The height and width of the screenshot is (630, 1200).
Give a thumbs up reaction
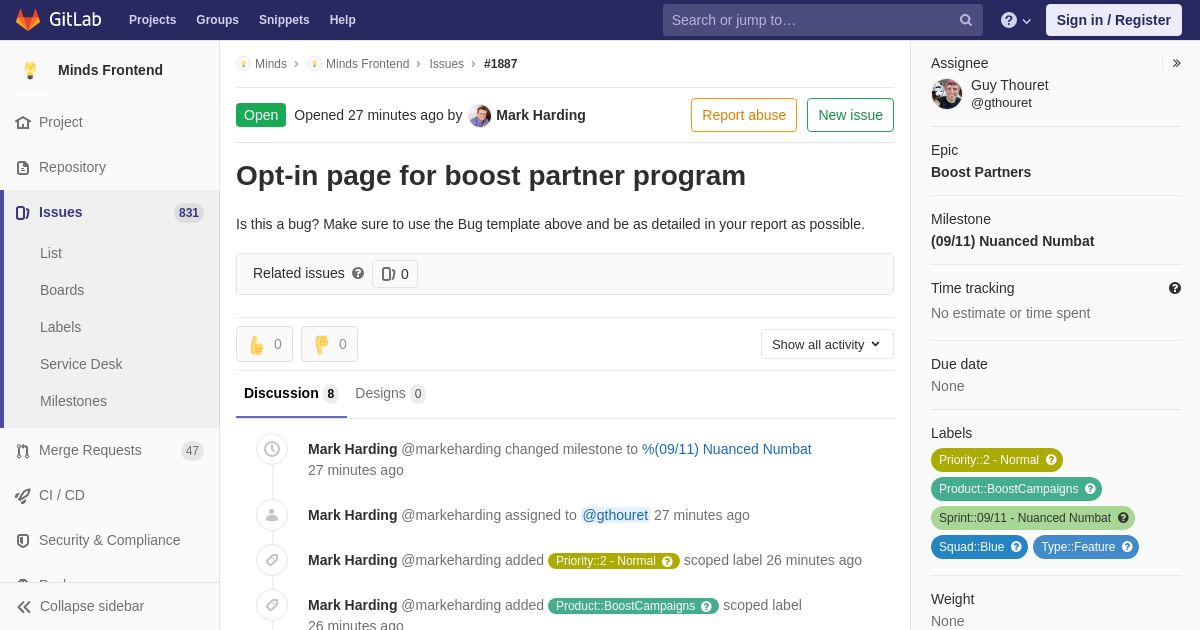click(x=264, y=344)
